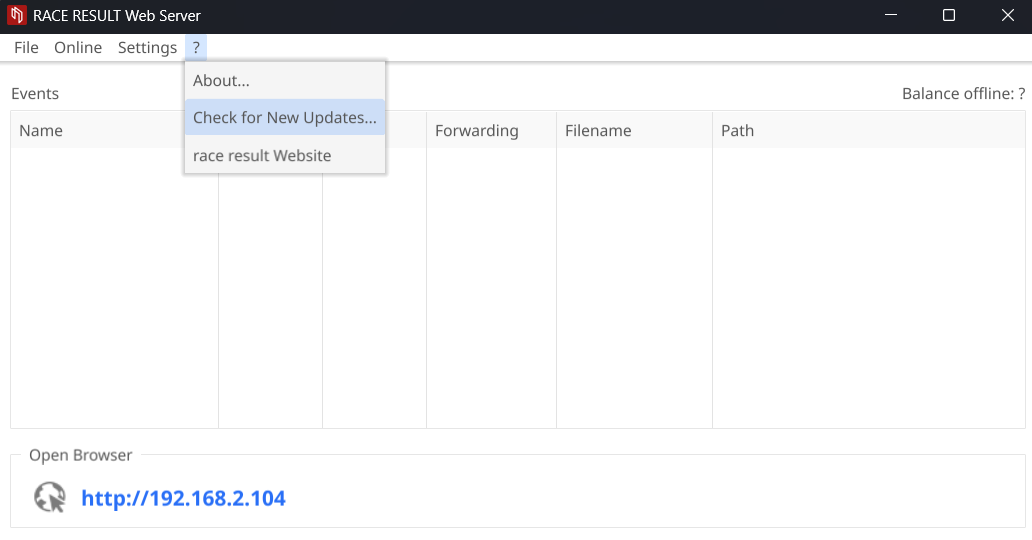
Task: Open the File menu
Action: point(26,48)
